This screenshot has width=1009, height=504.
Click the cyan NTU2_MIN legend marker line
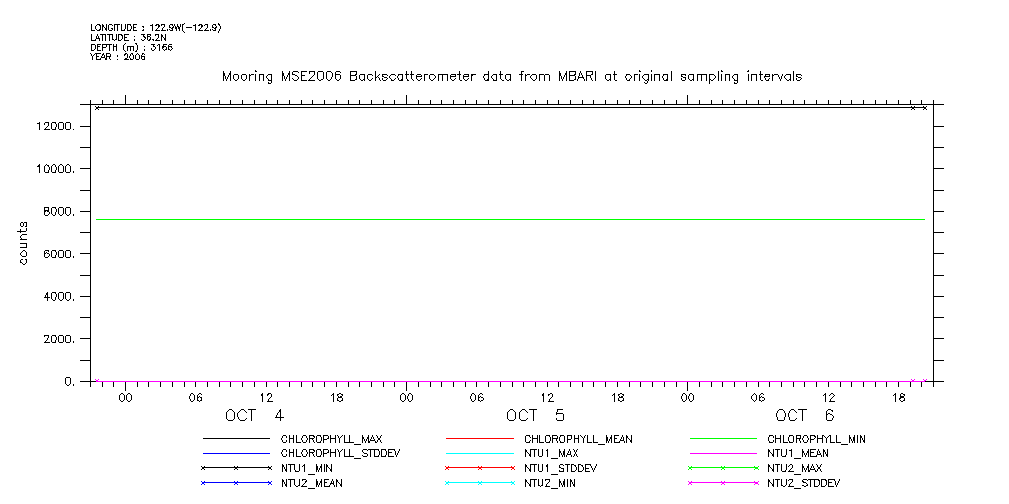pyautogui.click(x=479, y=483)
